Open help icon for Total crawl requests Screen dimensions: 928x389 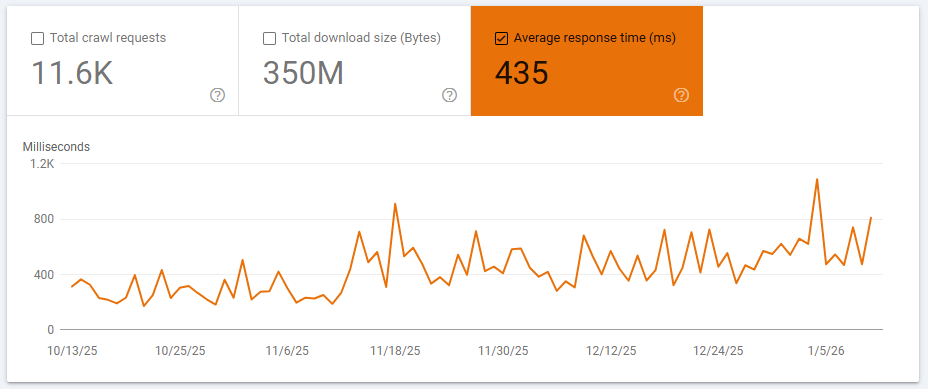tap(217, 95)
